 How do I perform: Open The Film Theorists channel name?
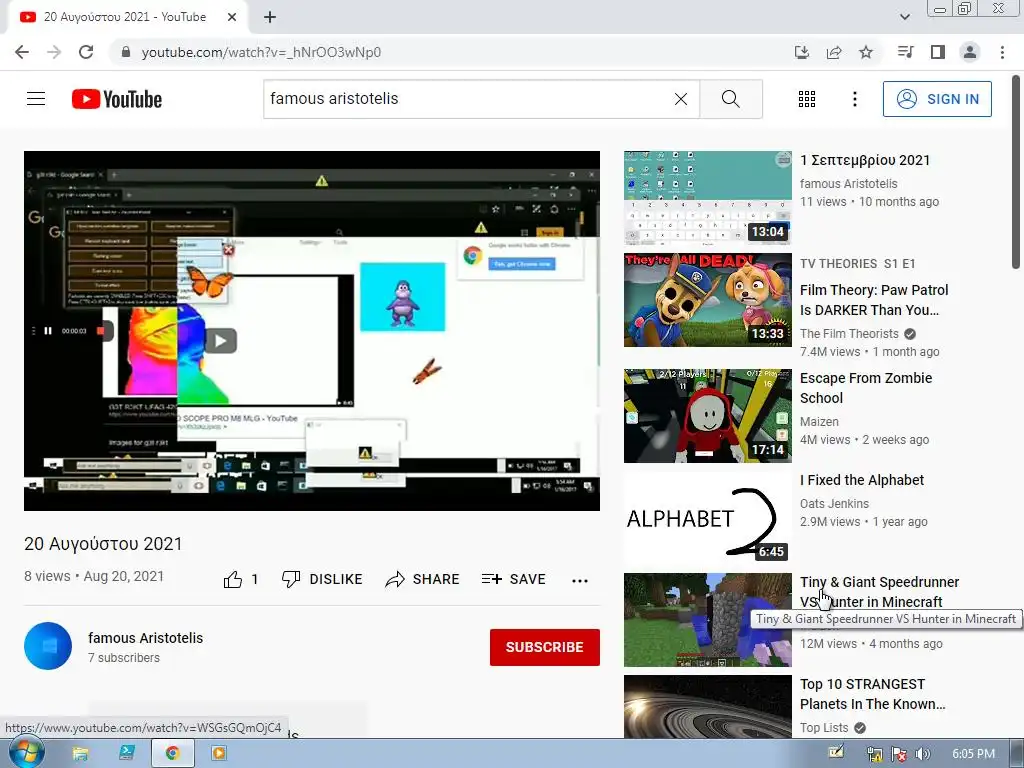[x=849, y=334]
